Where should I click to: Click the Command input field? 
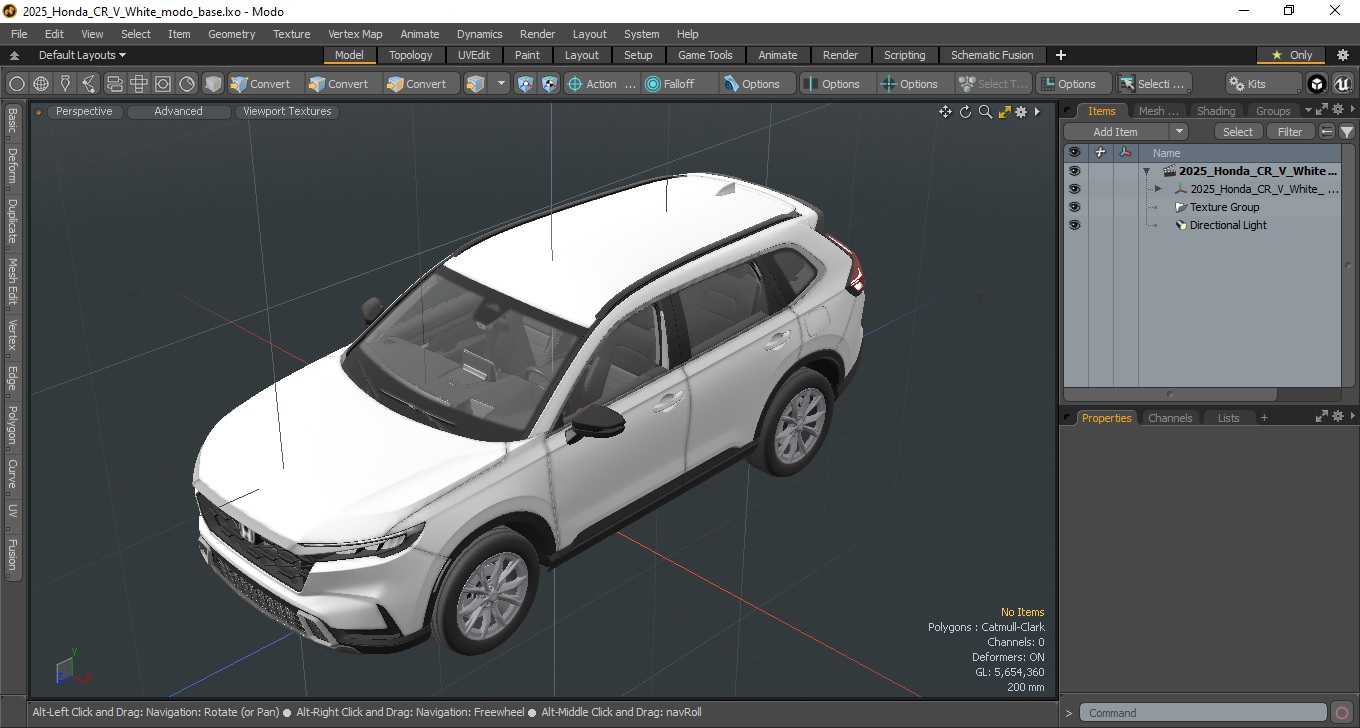(x=1204, y=713)
